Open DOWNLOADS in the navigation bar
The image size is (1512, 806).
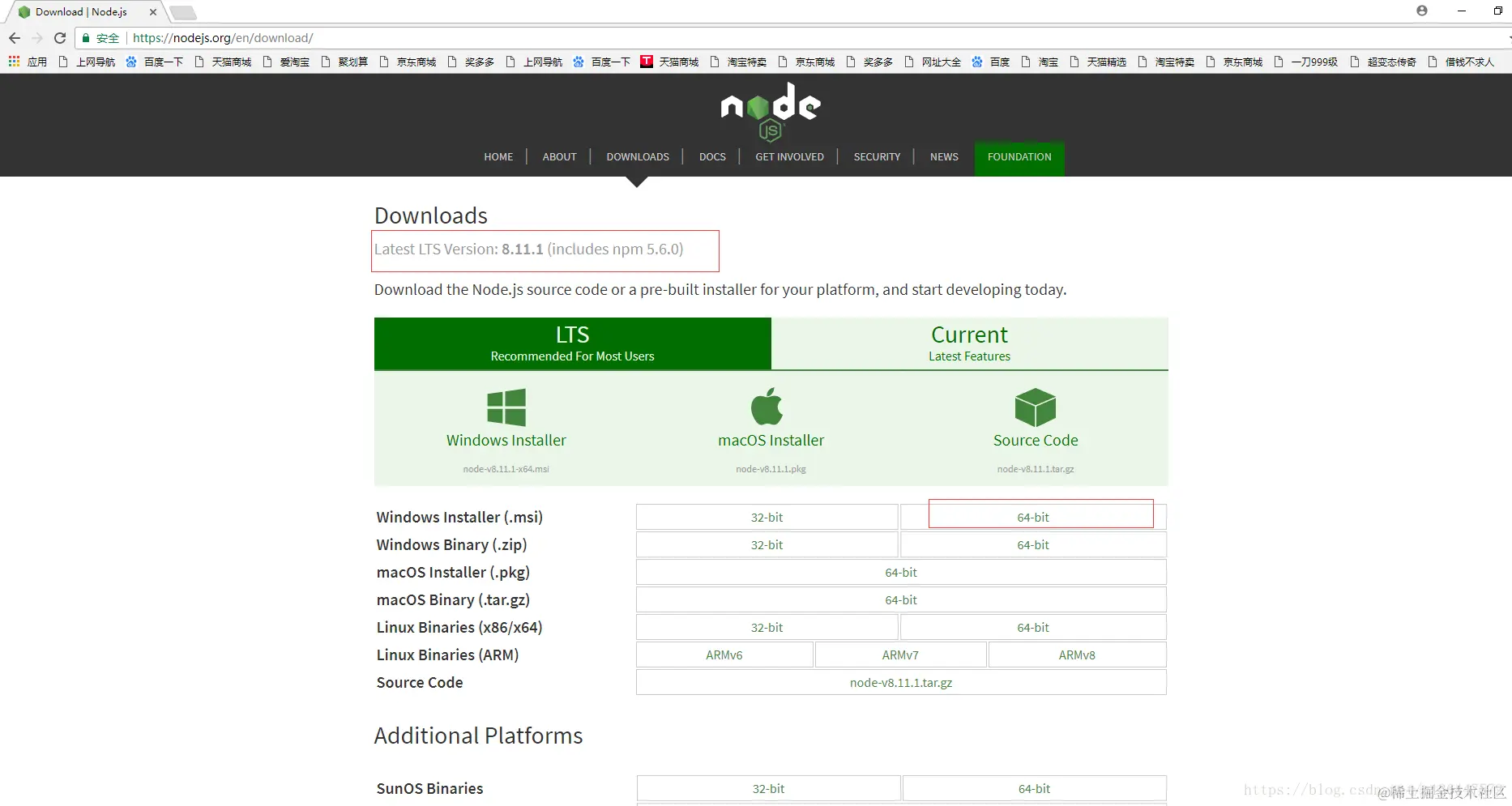tap(638, 157)
